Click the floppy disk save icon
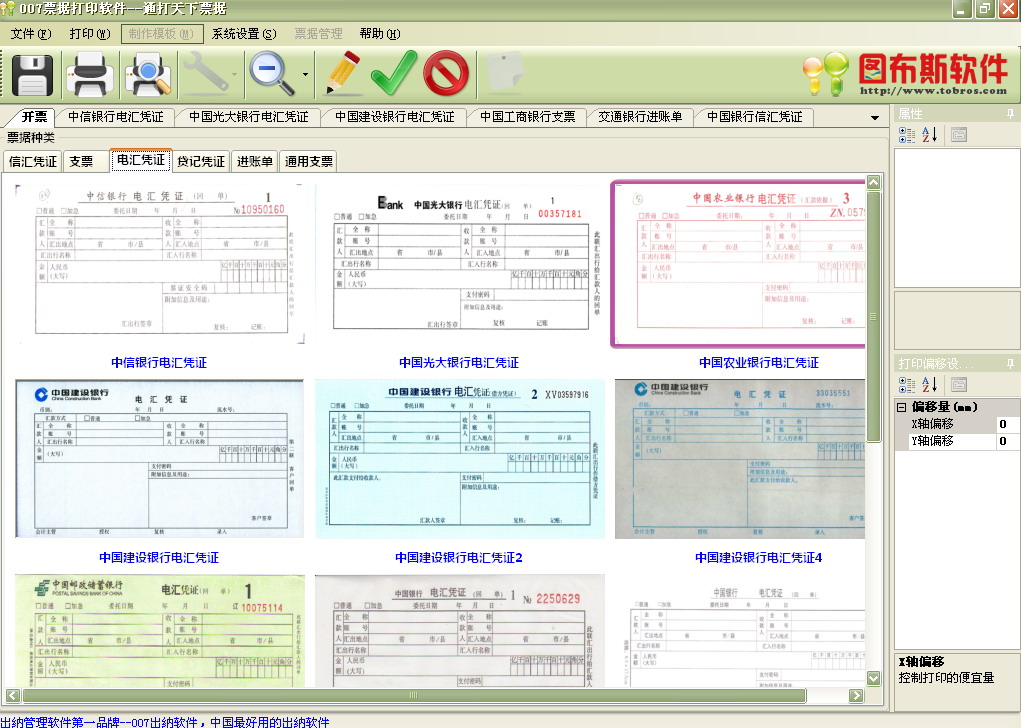1021x728 pixels. pos(31,75)
